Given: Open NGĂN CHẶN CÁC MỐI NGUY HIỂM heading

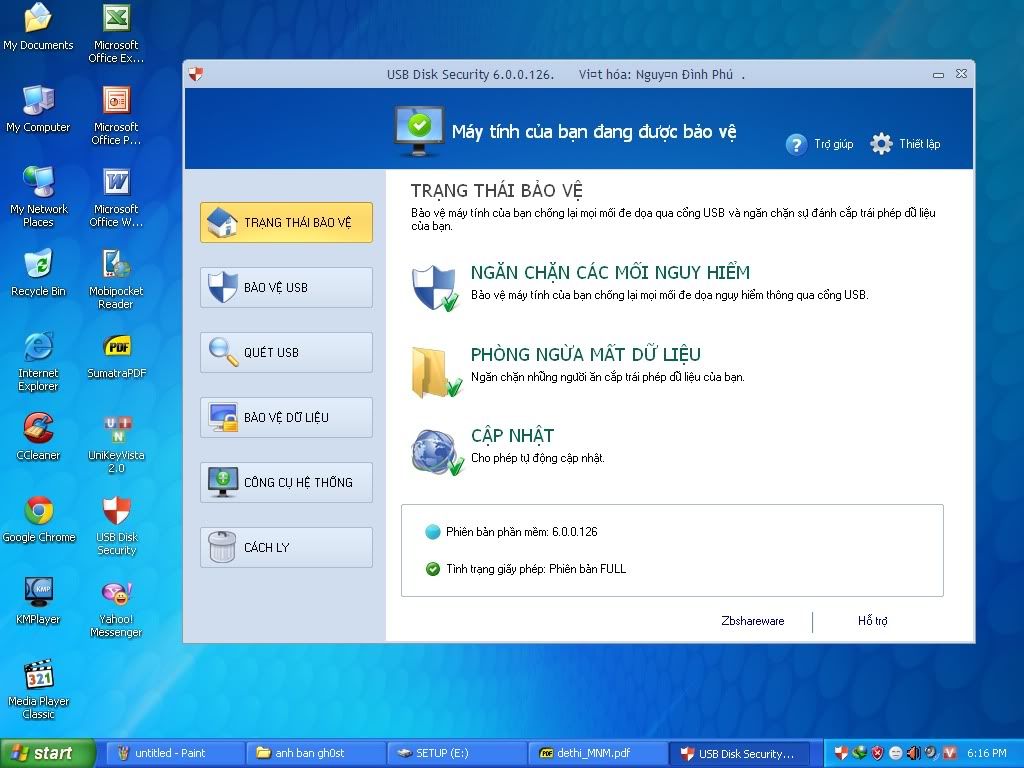Looking at the screenshot, I should click(610, 272).
